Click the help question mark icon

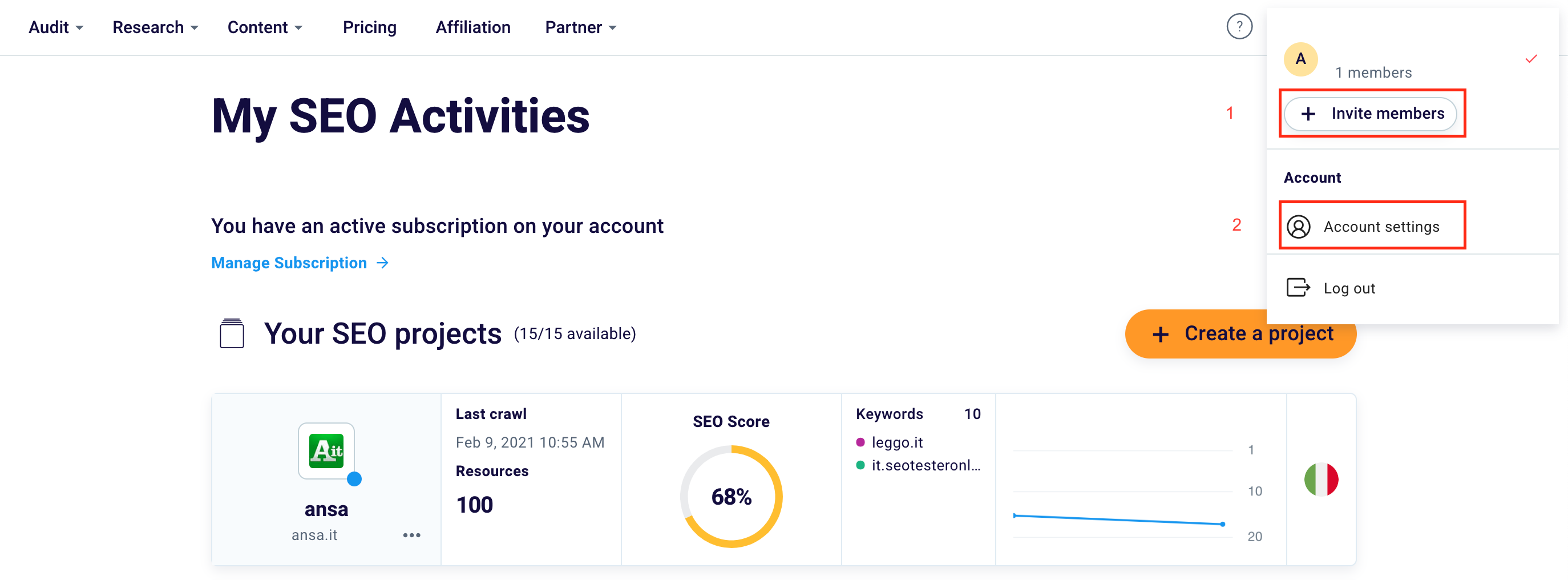(1239, 27)
